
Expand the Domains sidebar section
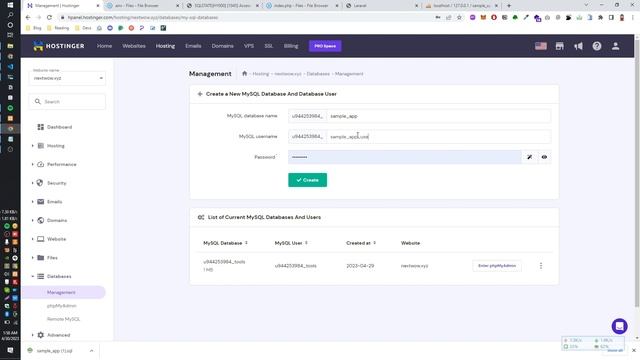tap(33, 220)
